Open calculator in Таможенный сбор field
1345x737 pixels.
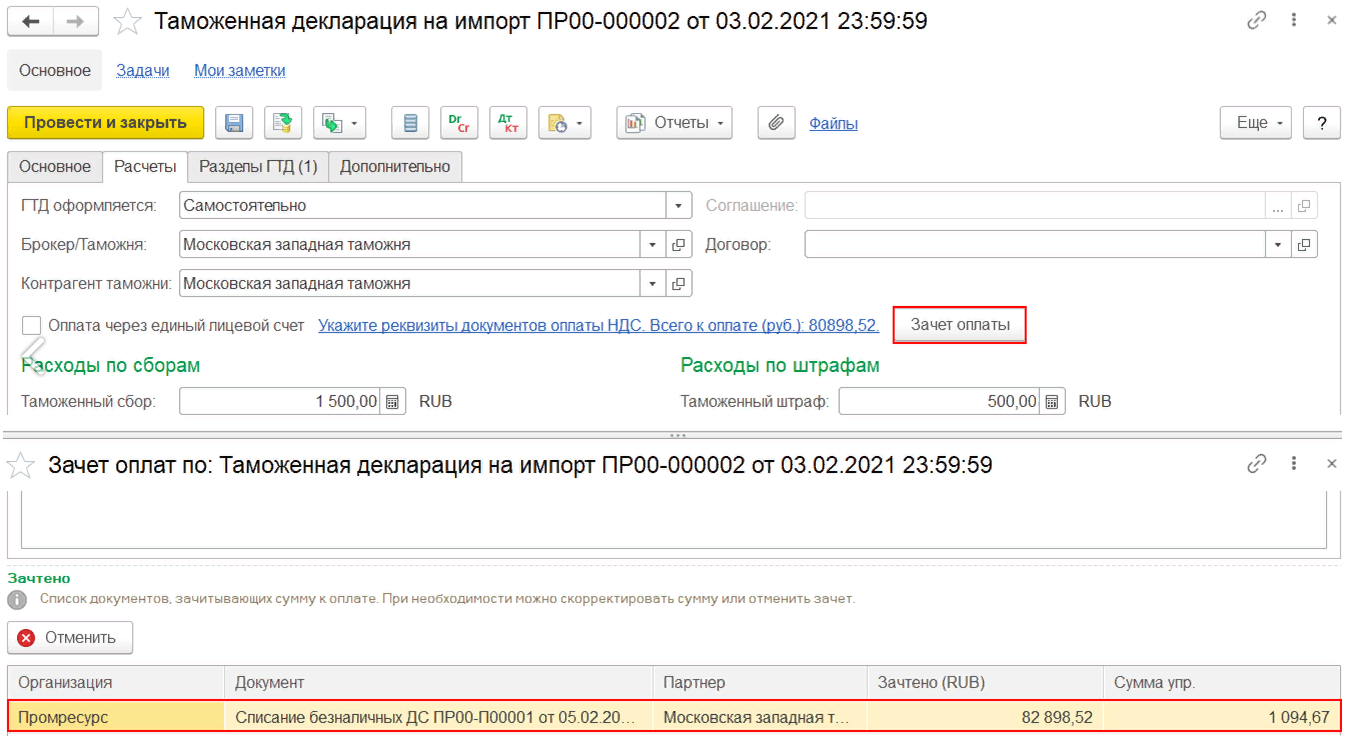(393, 402)
